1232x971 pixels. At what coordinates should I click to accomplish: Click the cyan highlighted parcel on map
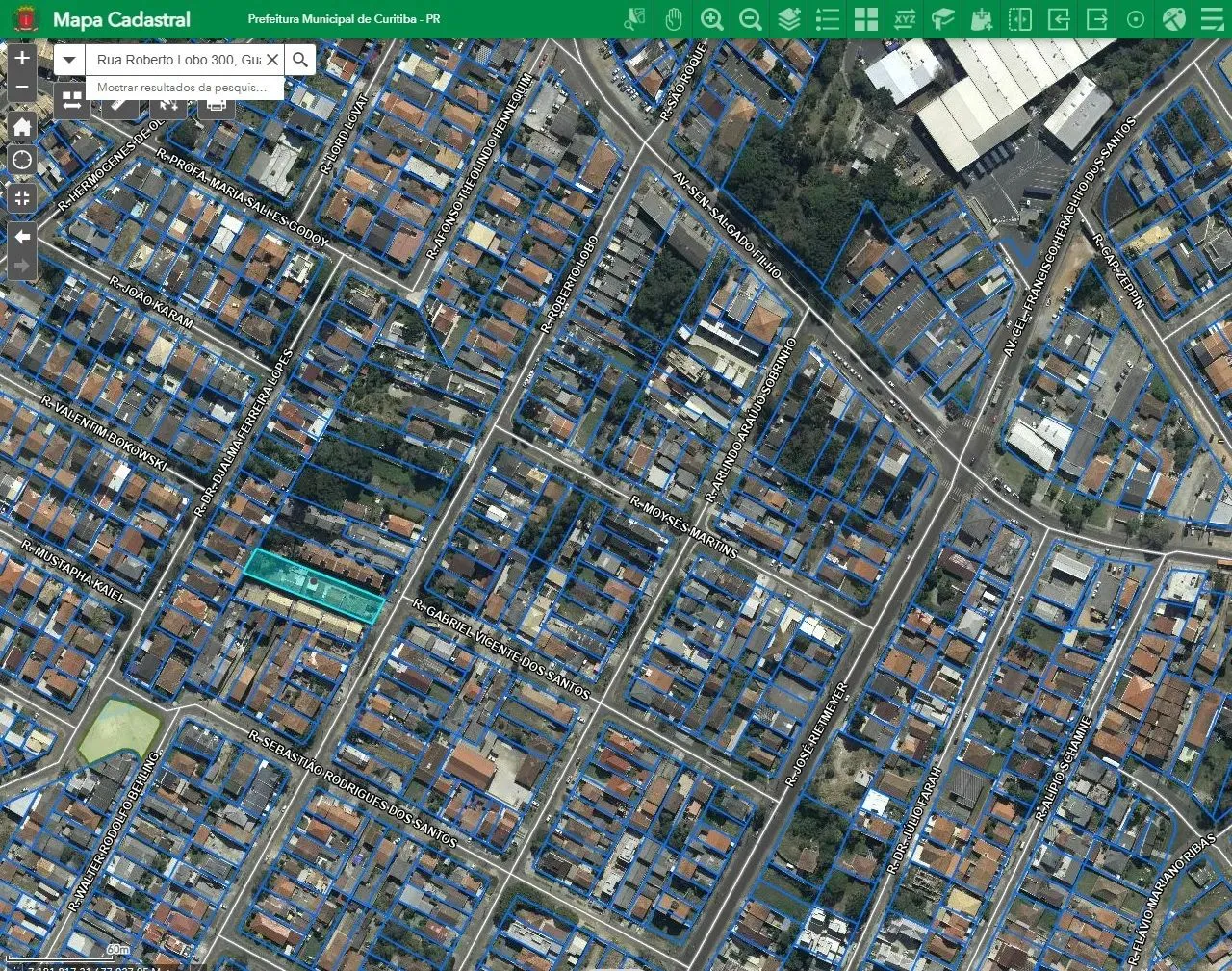(x=314, y=586)
